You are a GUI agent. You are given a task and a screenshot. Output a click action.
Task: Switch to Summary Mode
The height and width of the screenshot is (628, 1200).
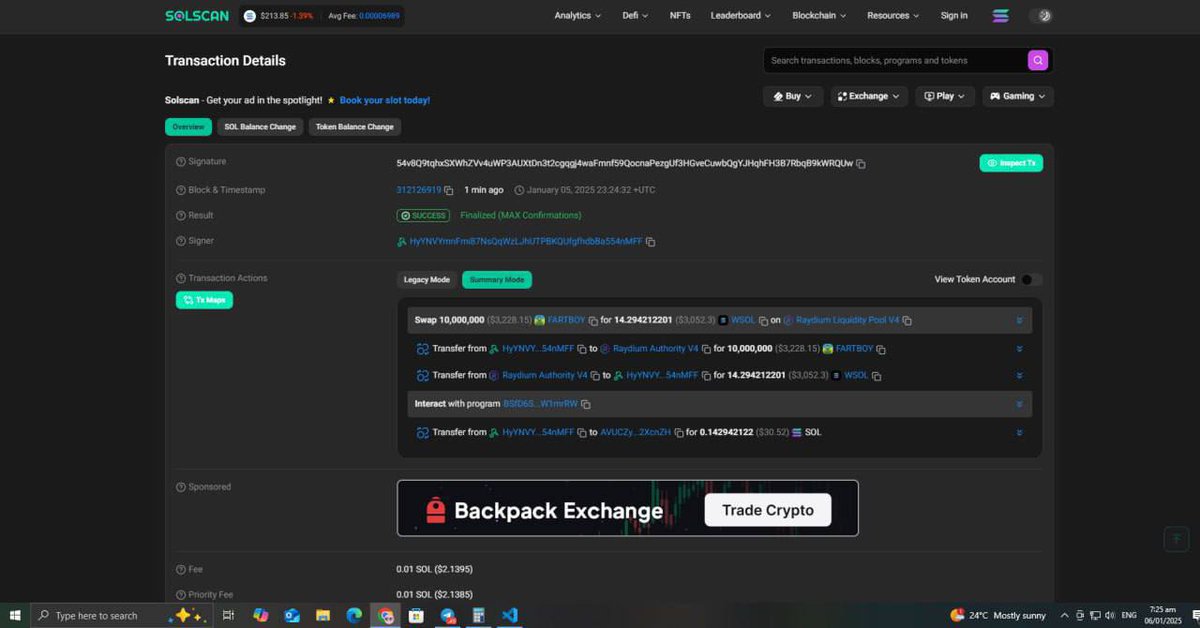497,280
